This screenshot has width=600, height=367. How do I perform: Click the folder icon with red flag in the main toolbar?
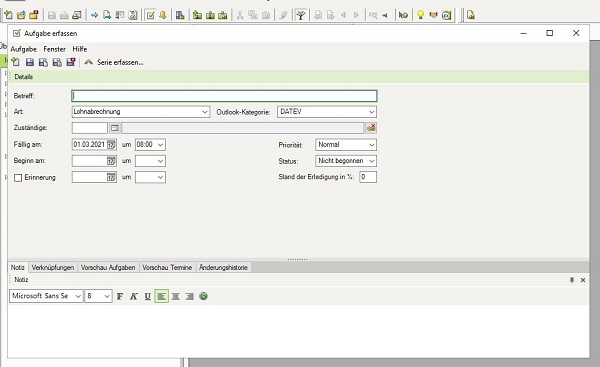(34, 15)
